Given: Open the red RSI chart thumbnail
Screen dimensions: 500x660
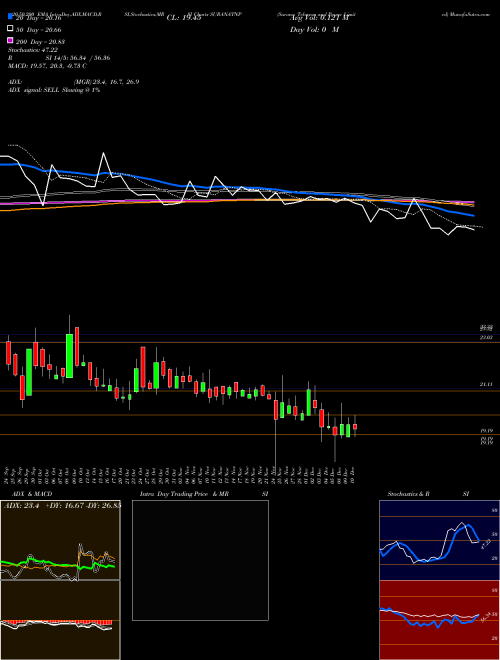Looking at the screenshot, I should coord(439,620).
